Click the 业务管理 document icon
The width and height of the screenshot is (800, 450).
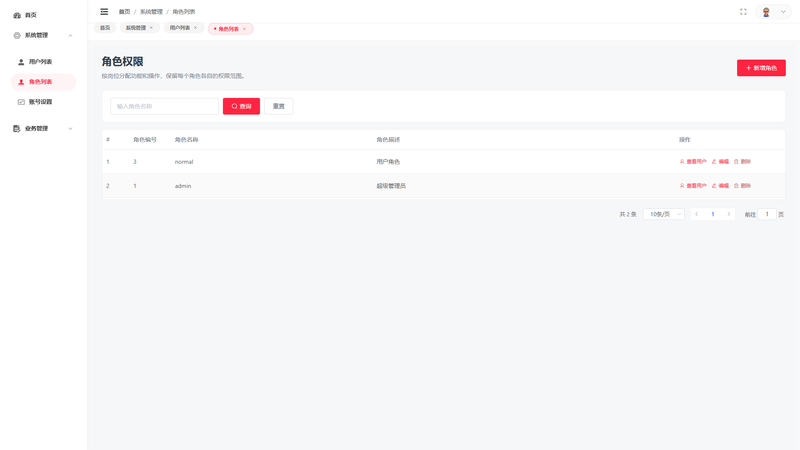click(x=17, y=129)
